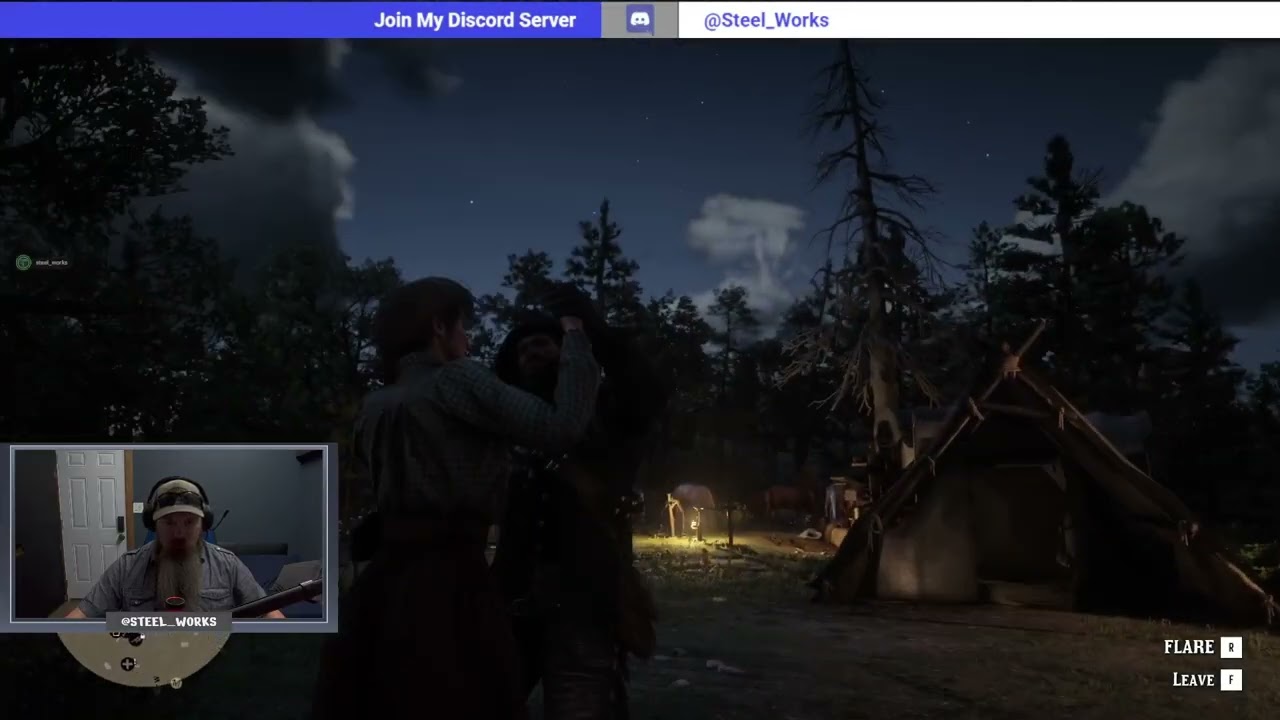This screenshot has width=1280, height=720.
Task: Click the plus marker on the minimap
Action: click(x=128, y=664)
